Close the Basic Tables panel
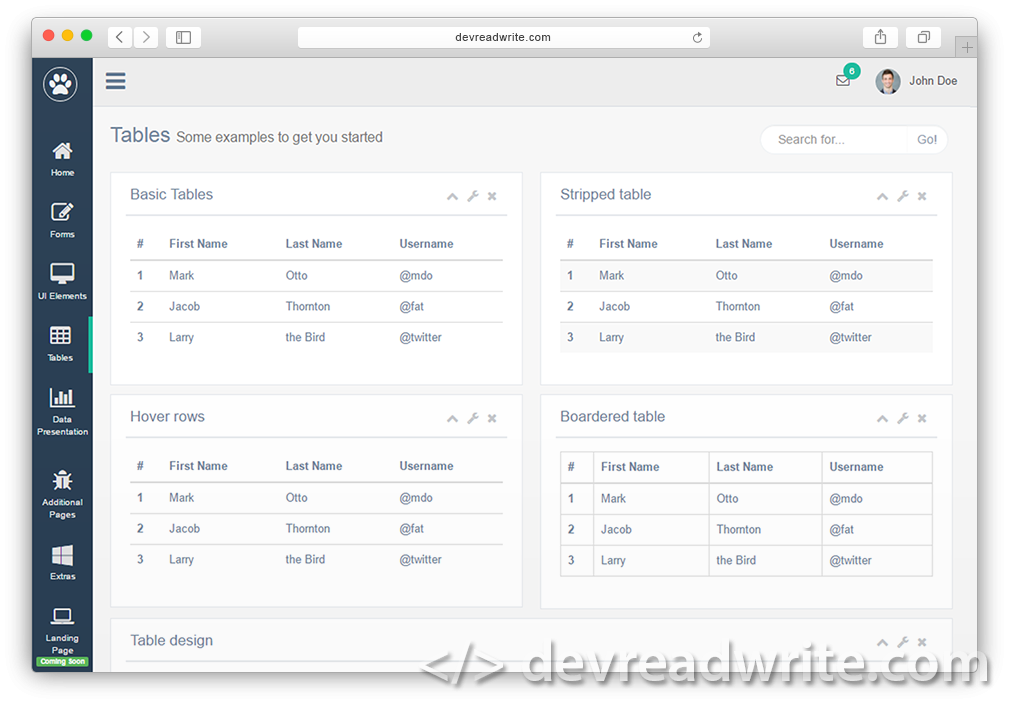Image resolution: width=1009 pixels, height=704 pixels. [492, 196]
